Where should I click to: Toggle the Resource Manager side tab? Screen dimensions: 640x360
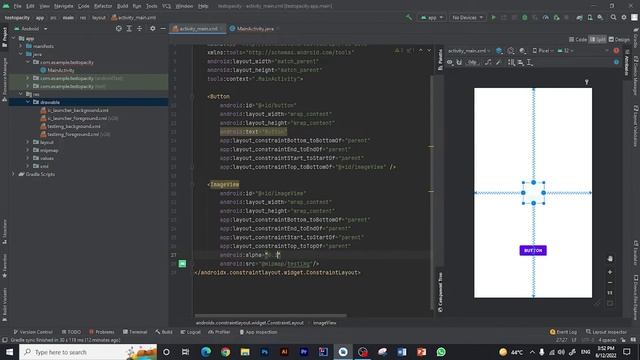coord(4,79)
